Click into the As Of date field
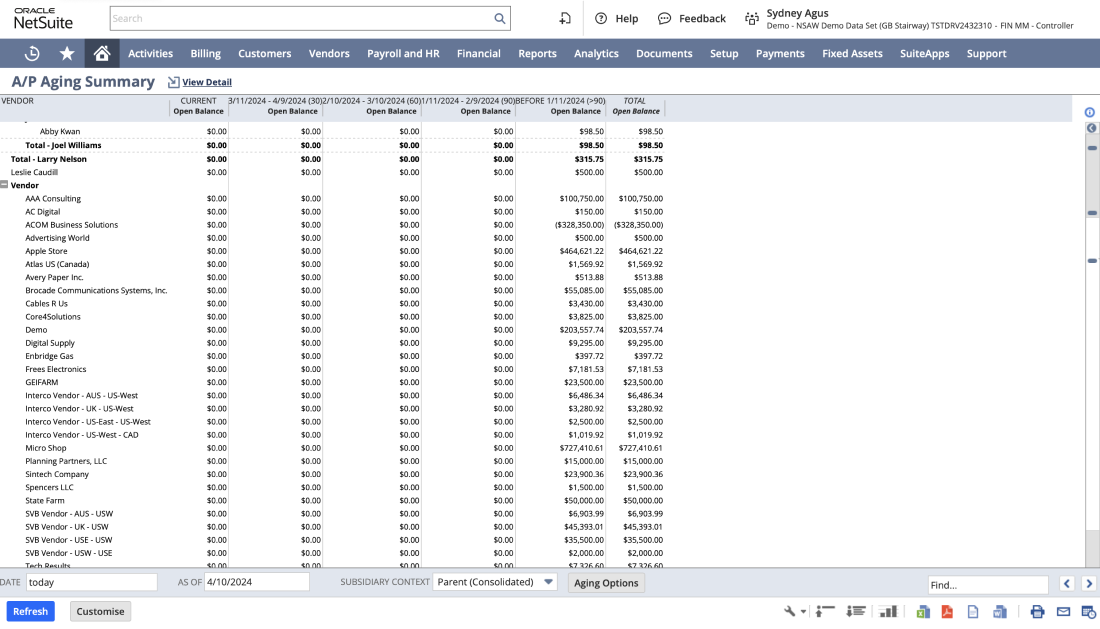Image resolution: width=1100 pixels, height=629 pixels. tap(256, 582)
